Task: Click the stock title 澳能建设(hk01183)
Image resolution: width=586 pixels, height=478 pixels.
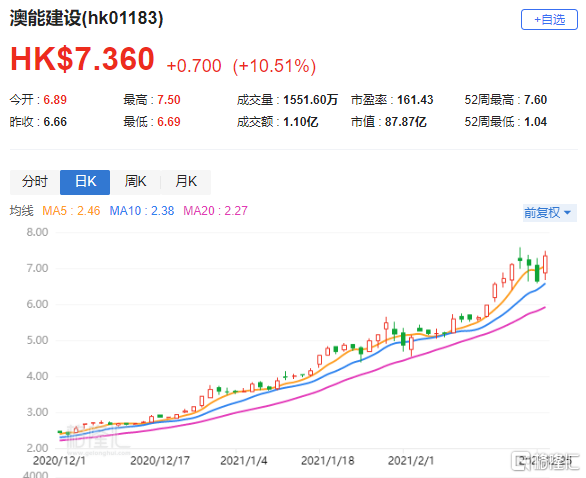Action: pos(86,18)
